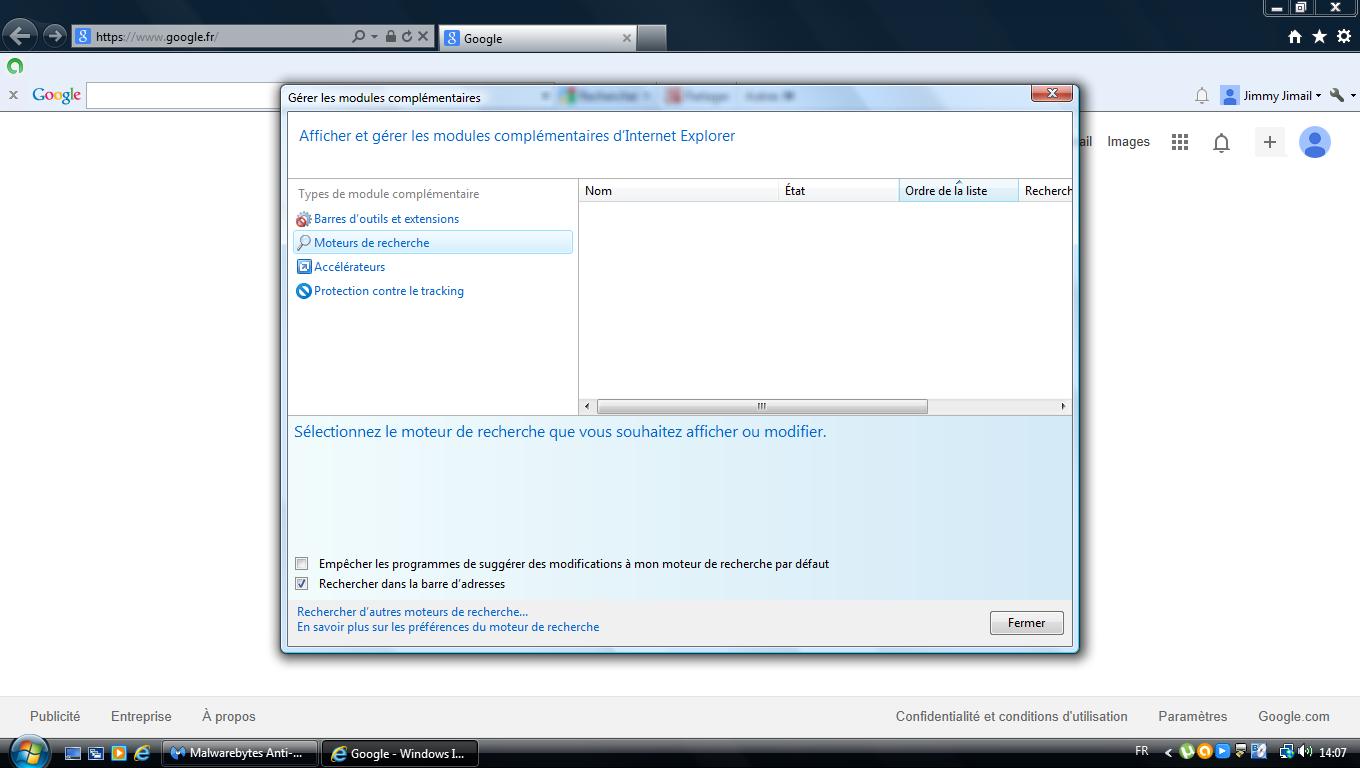Go back with the browser Back arrow
This screenshot has height=768, width=1360.
pos(20,36)
